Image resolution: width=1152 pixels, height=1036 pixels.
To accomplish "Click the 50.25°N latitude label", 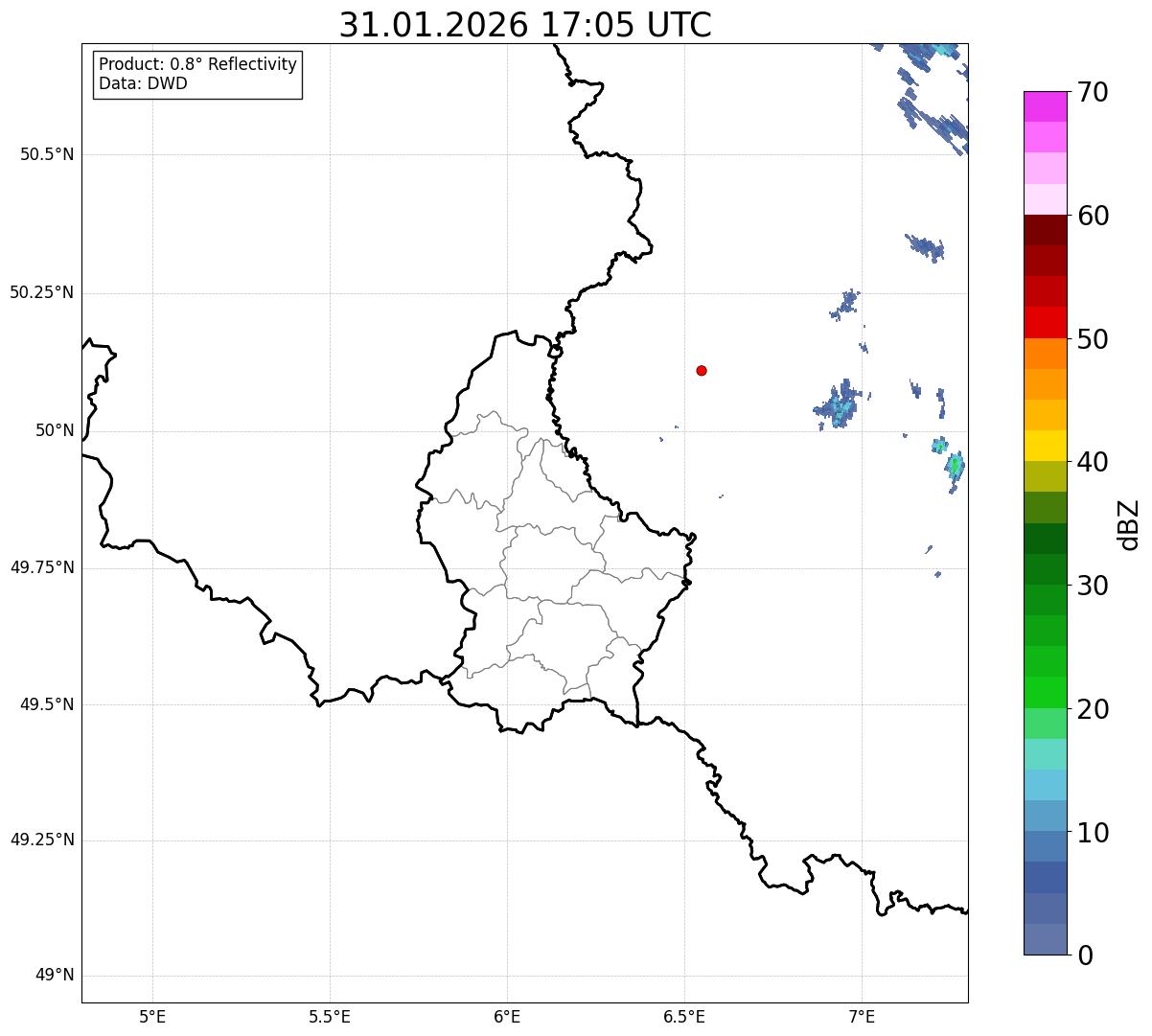I will pyautogui.click(x=41, y=292).
